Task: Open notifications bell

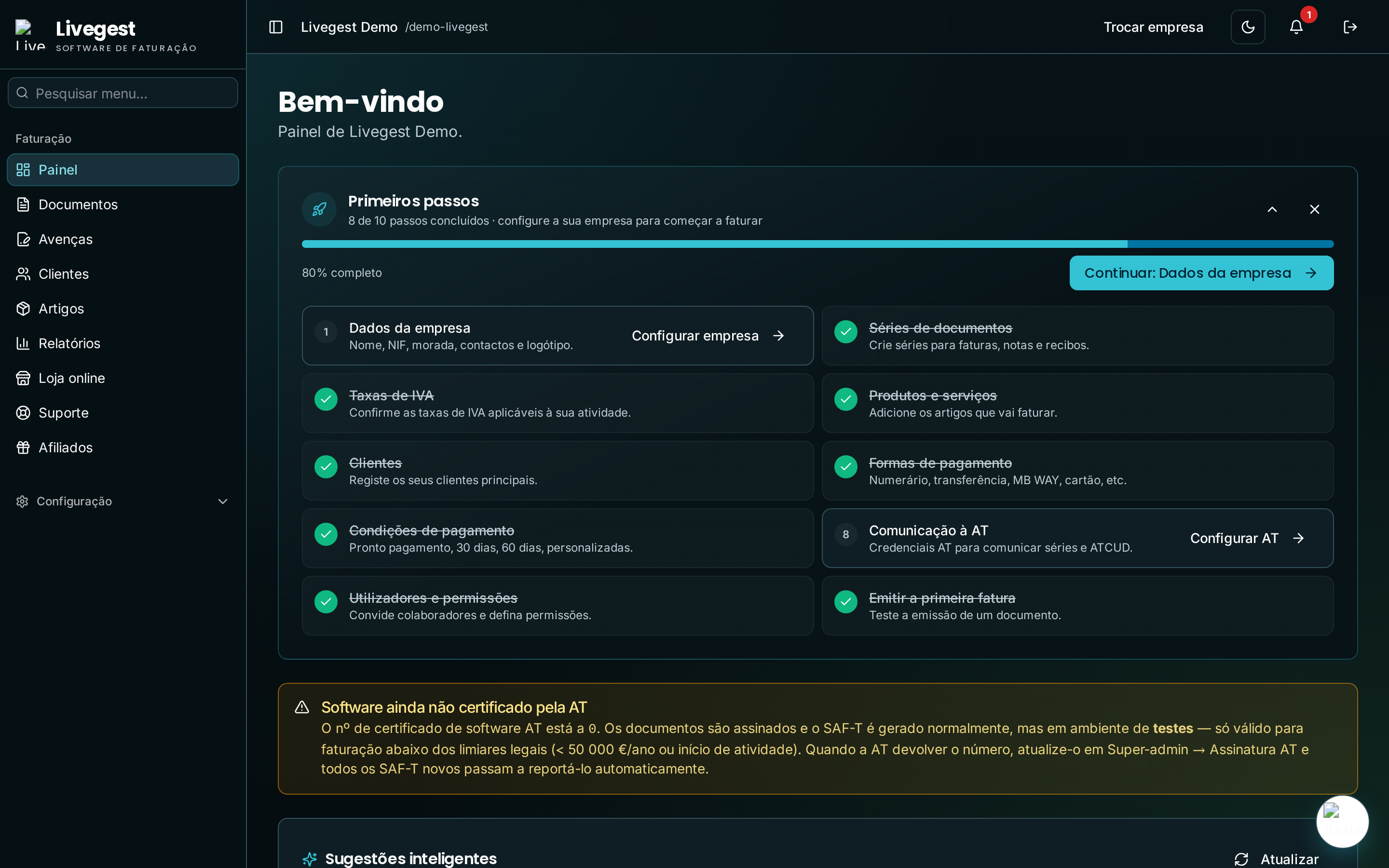Action: [1296, 27]
